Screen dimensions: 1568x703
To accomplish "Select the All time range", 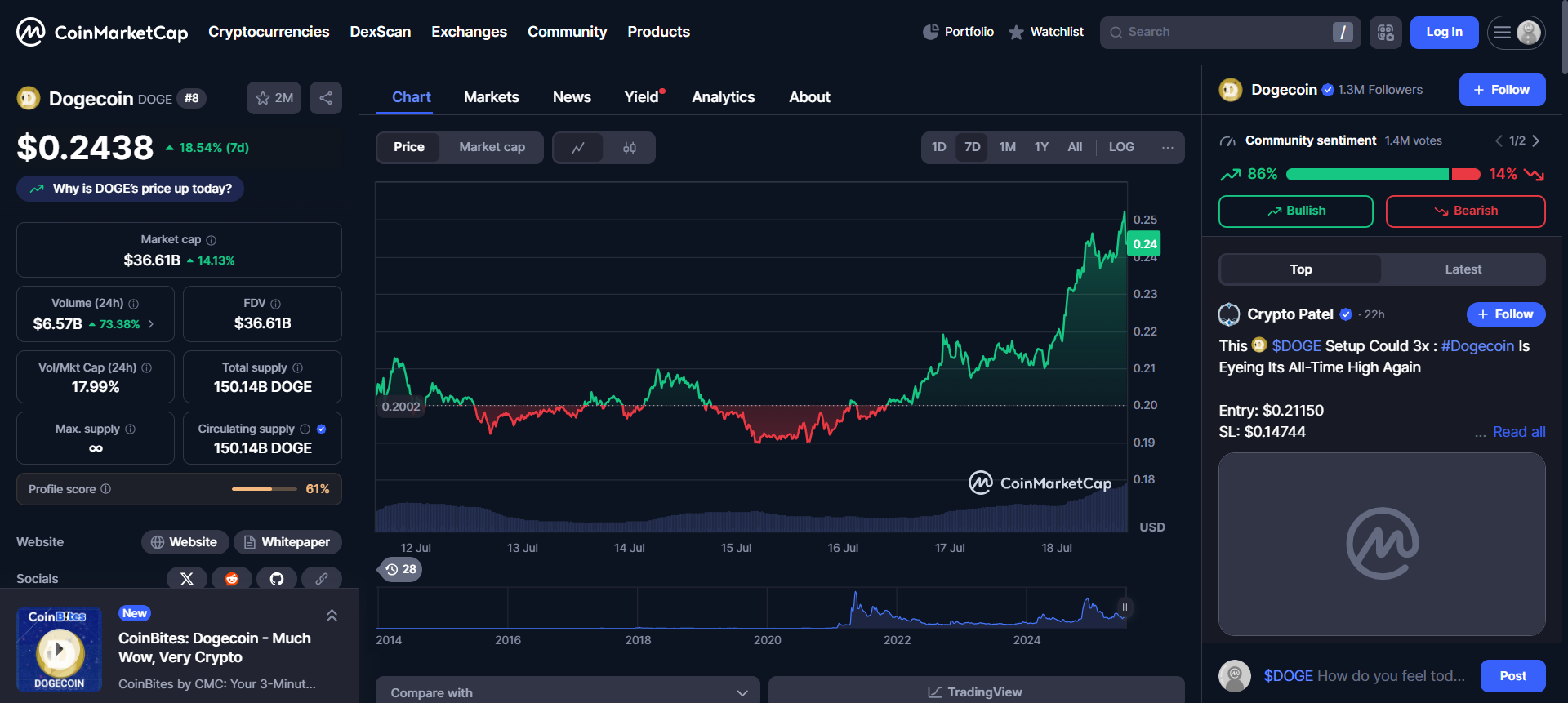I will [1075, 148].
